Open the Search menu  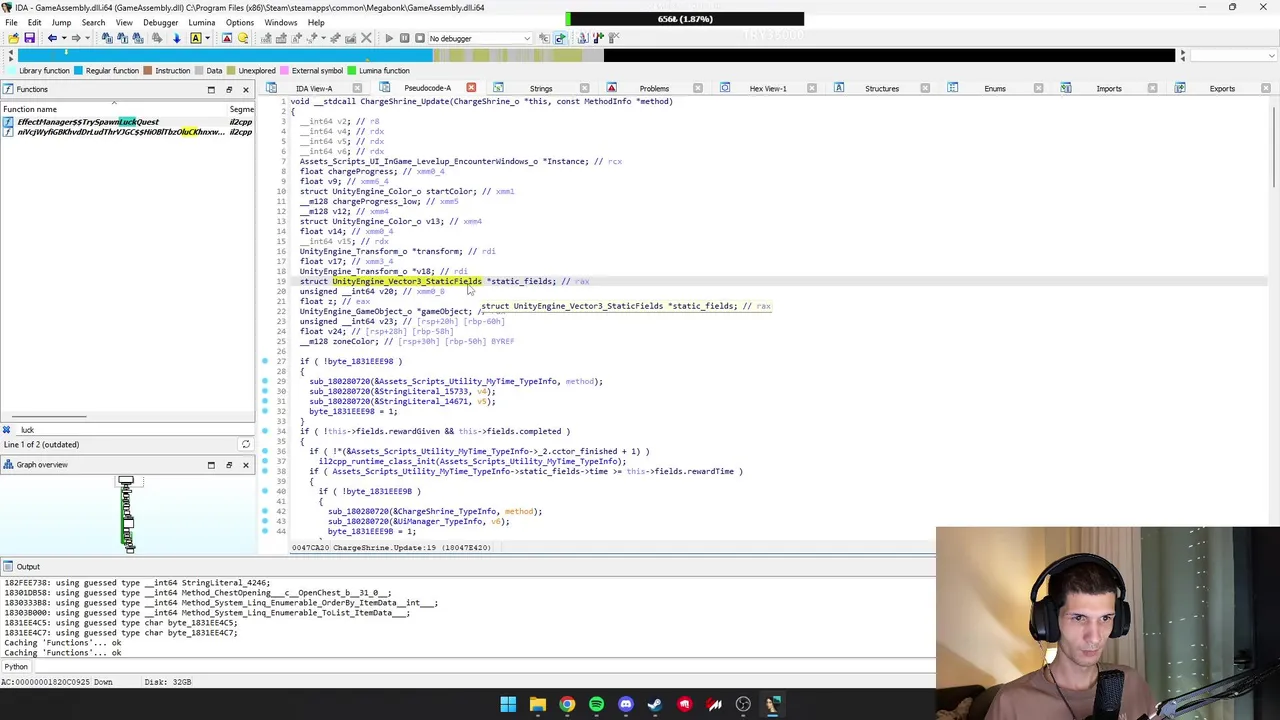(x=93, y=22)
